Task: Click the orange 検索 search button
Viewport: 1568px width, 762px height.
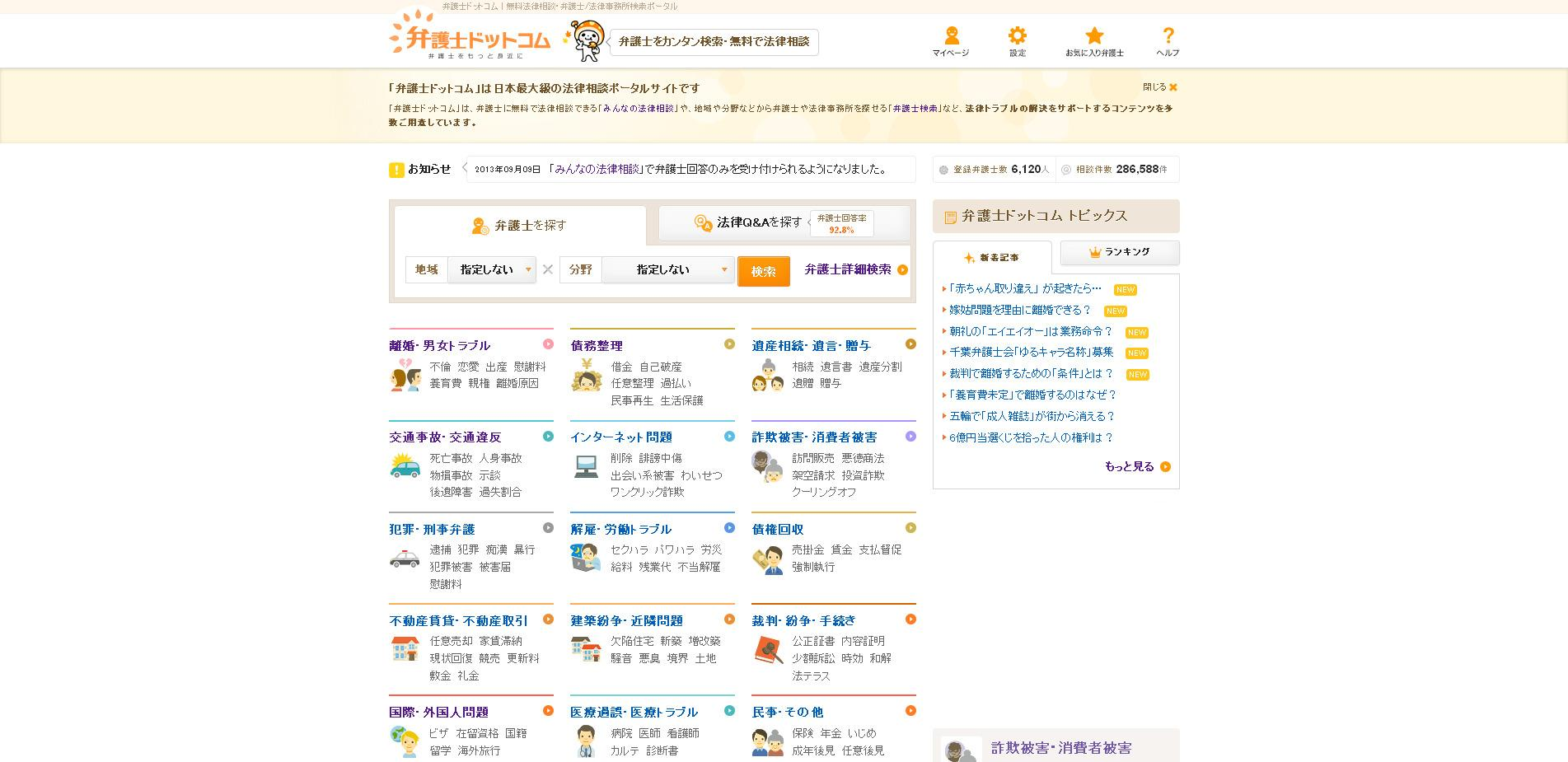Action: coord(764,271)
